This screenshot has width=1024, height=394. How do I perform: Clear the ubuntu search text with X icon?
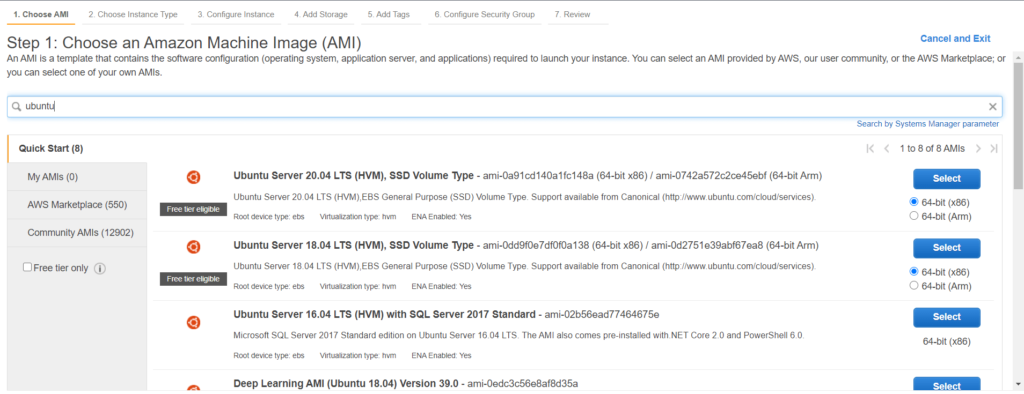[992, 107]
